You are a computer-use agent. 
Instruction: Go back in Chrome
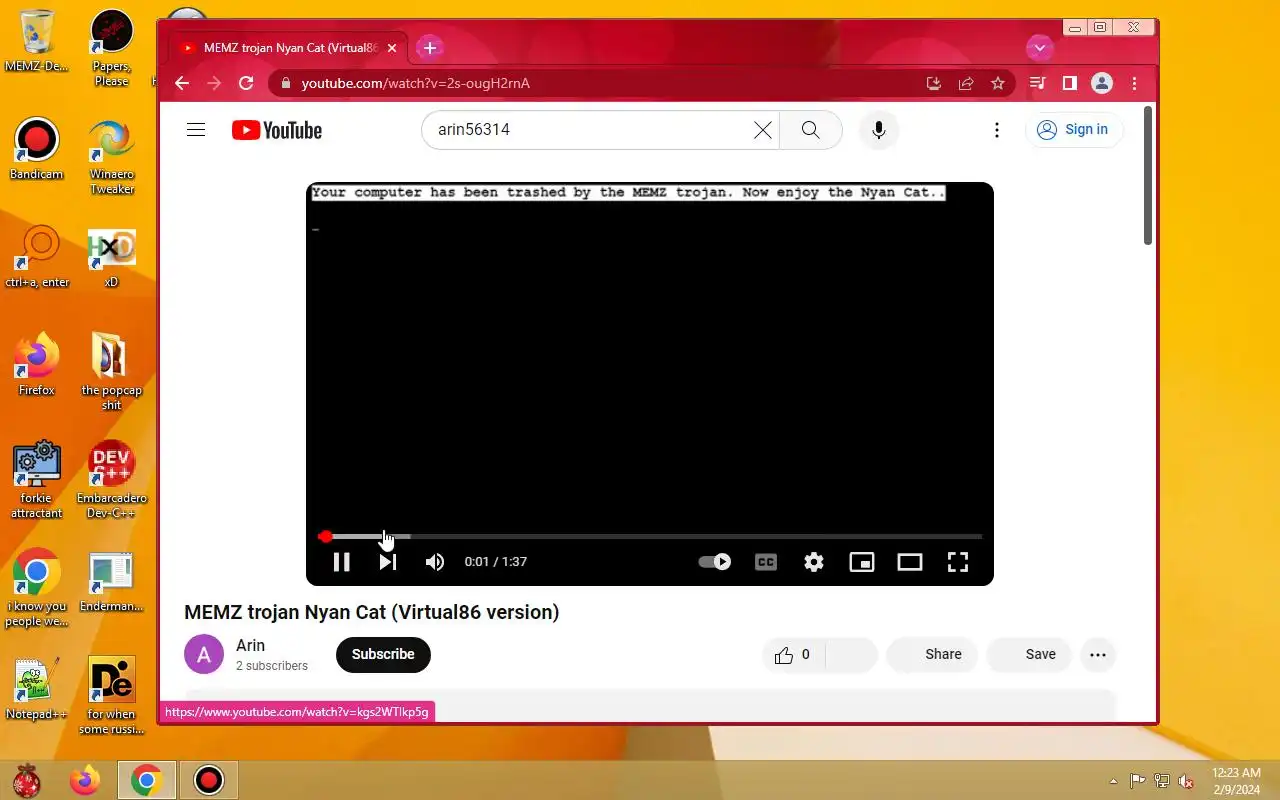click(x=182, y=83)
